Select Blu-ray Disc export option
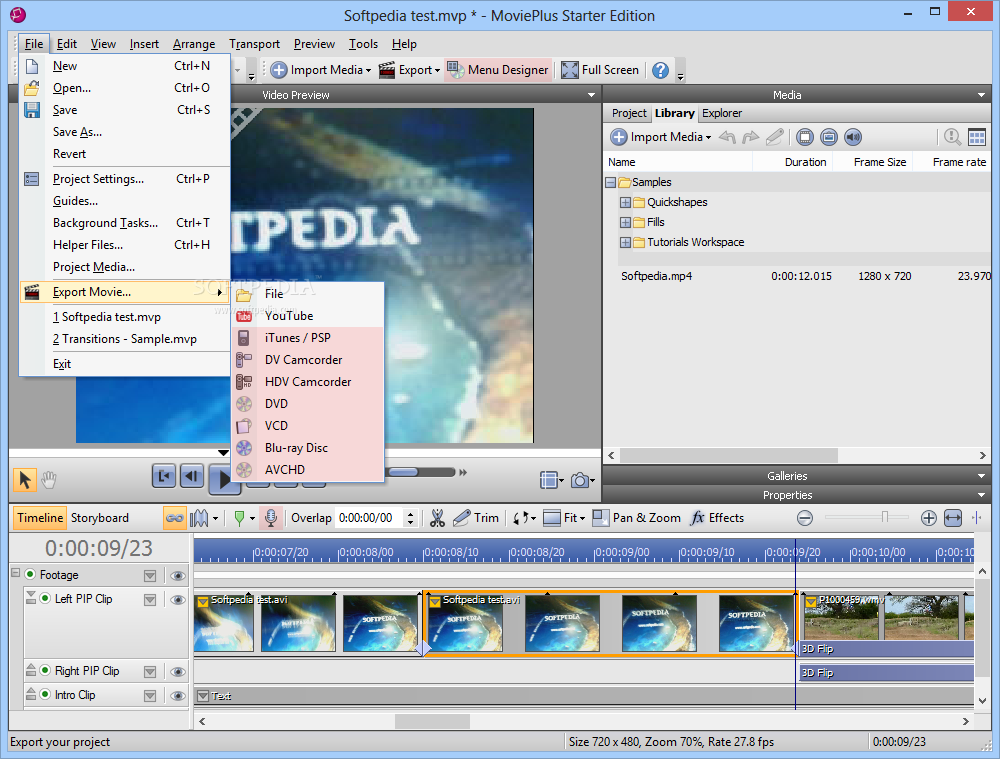 [308, 448]
